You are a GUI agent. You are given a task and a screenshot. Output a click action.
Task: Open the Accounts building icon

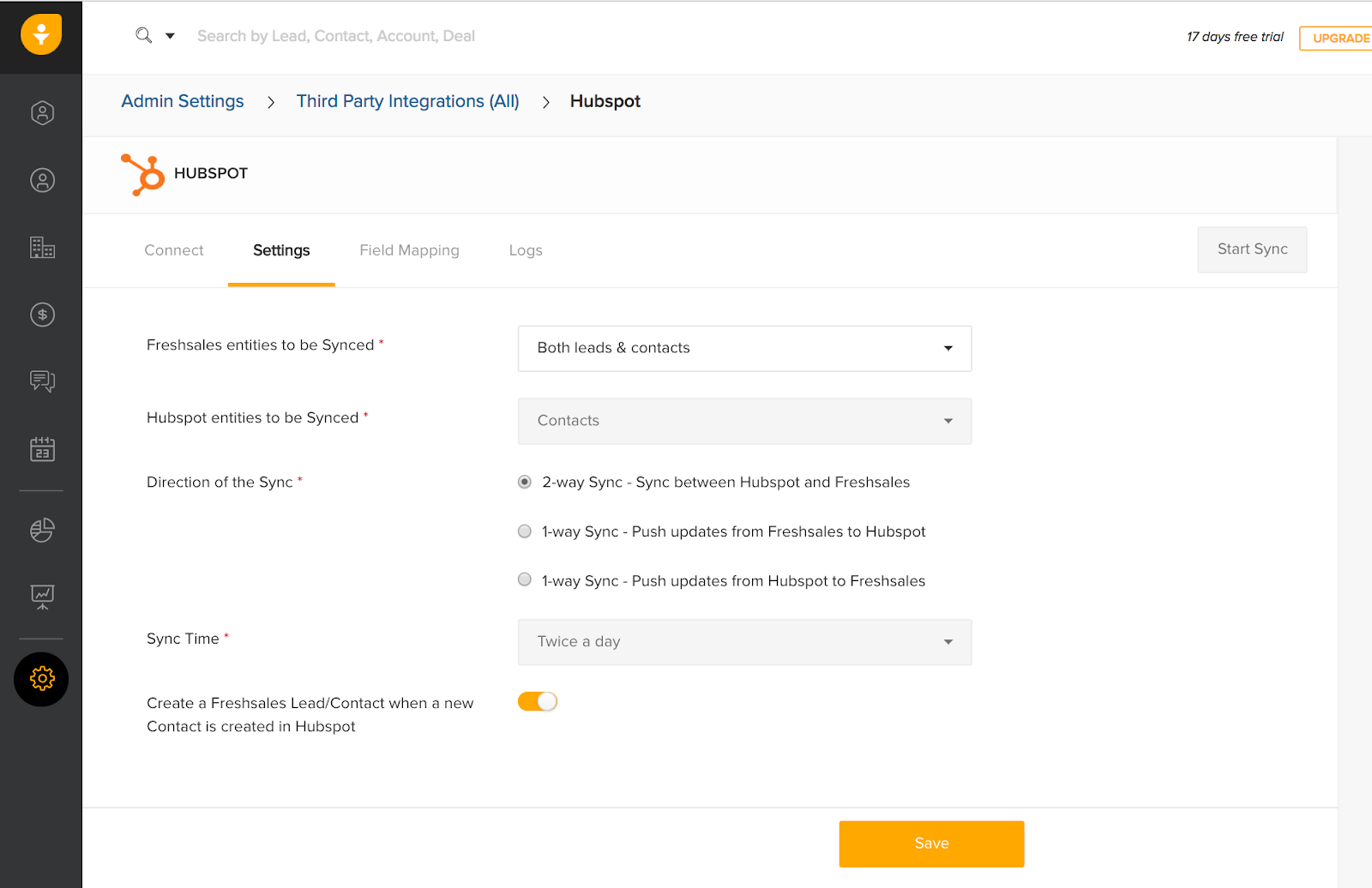point(42,248)
